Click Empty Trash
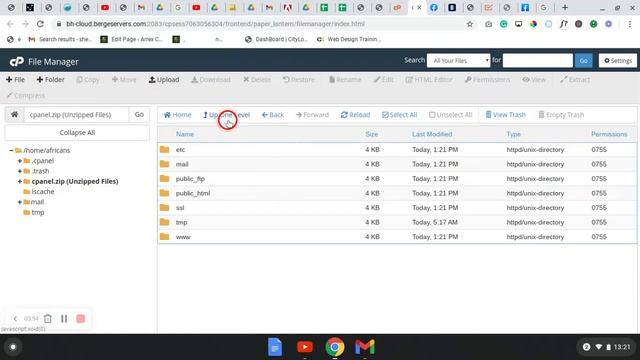The width and height of the screenshot is (640, 360). click(x=561, y=115)
